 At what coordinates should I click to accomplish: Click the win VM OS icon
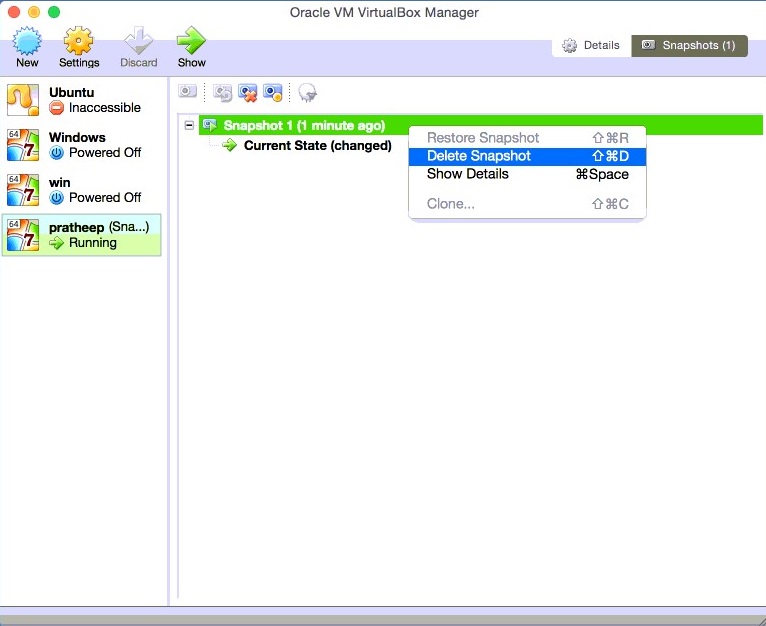23,190
